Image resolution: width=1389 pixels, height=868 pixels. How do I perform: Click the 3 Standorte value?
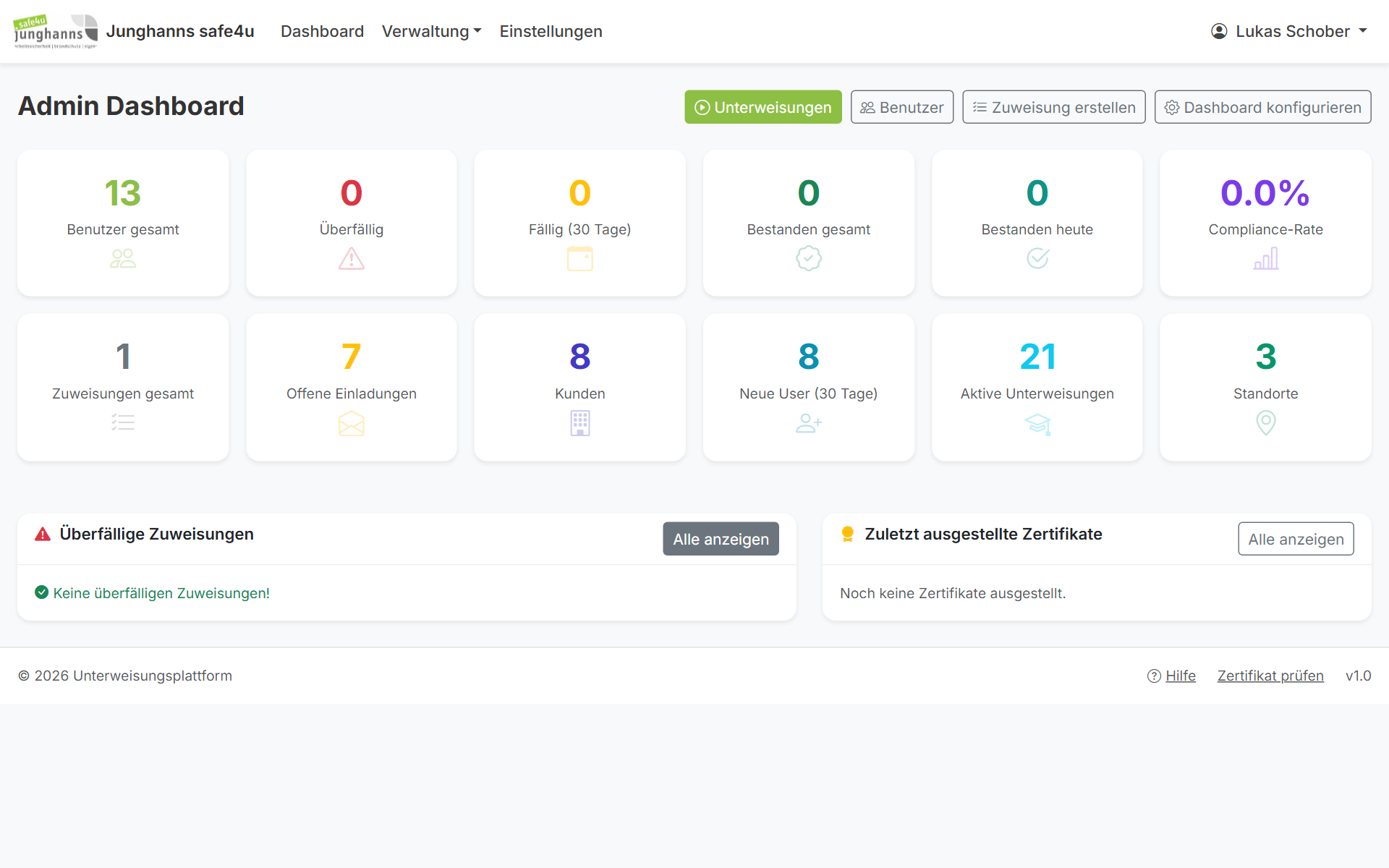tap(1266, 357)
